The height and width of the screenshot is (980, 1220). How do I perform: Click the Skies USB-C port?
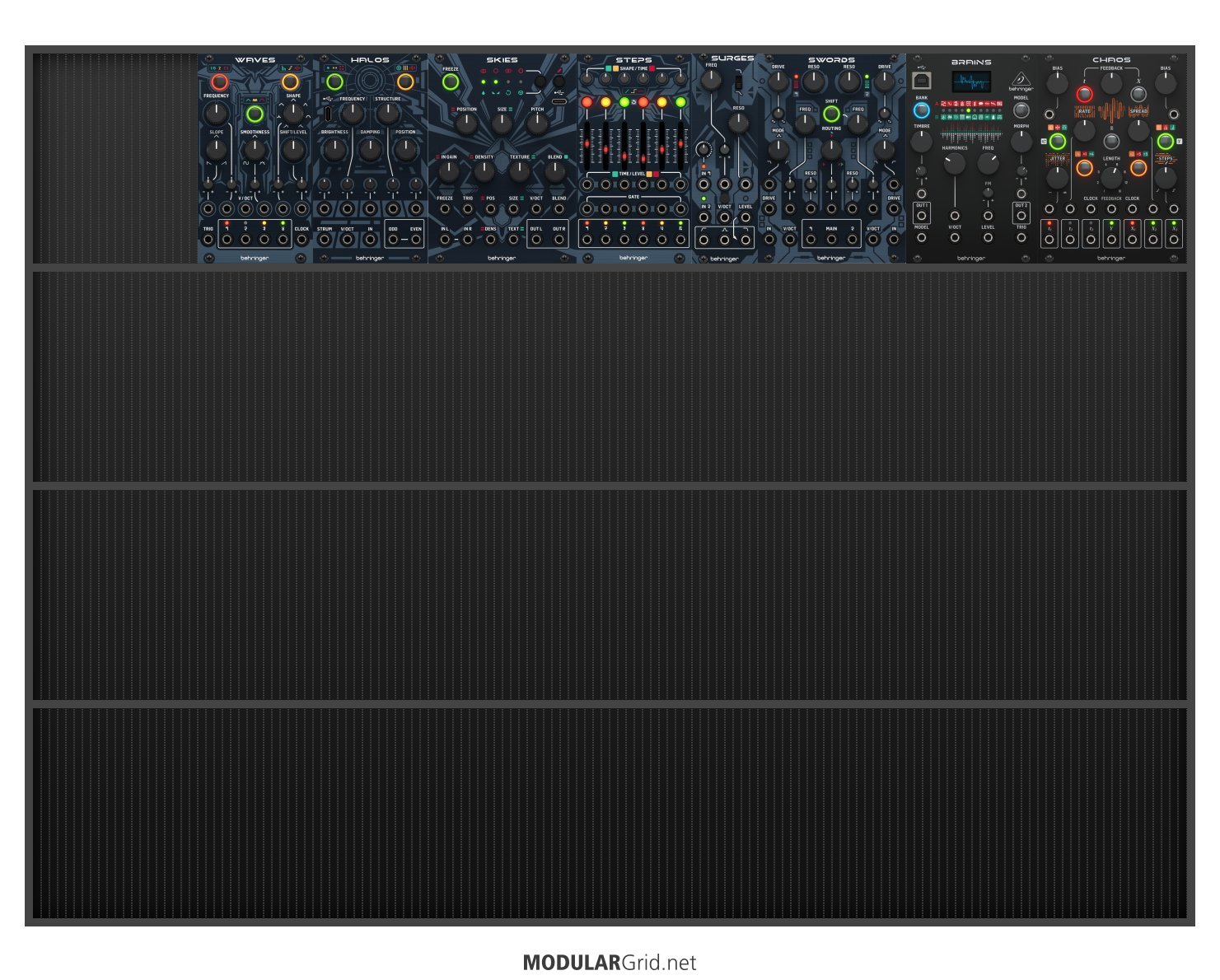pyautogui.click(x=559, y=101)
